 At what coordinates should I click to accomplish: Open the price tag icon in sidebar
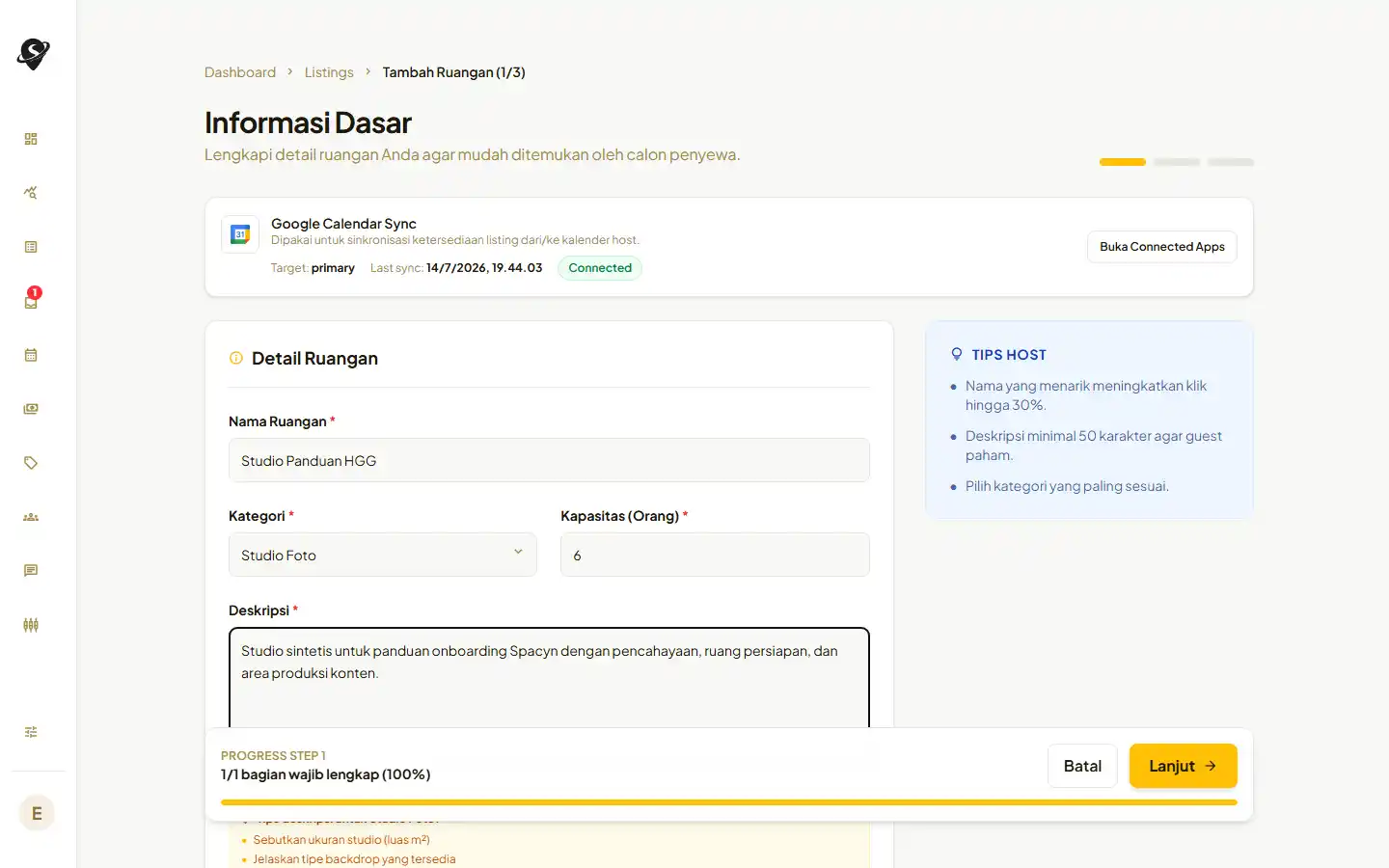tap(31, 463)
